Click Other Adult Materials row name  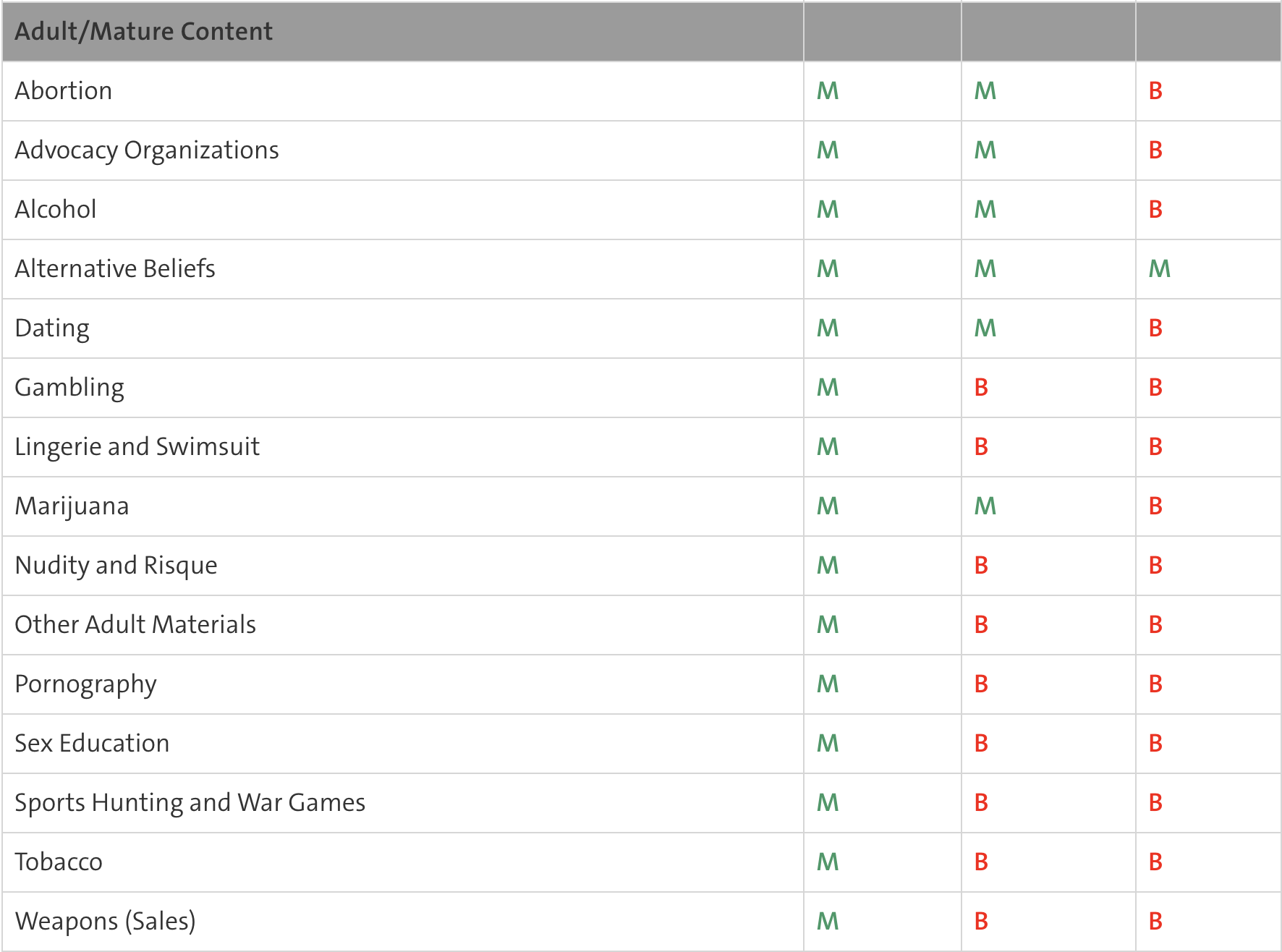pos(135,625)
